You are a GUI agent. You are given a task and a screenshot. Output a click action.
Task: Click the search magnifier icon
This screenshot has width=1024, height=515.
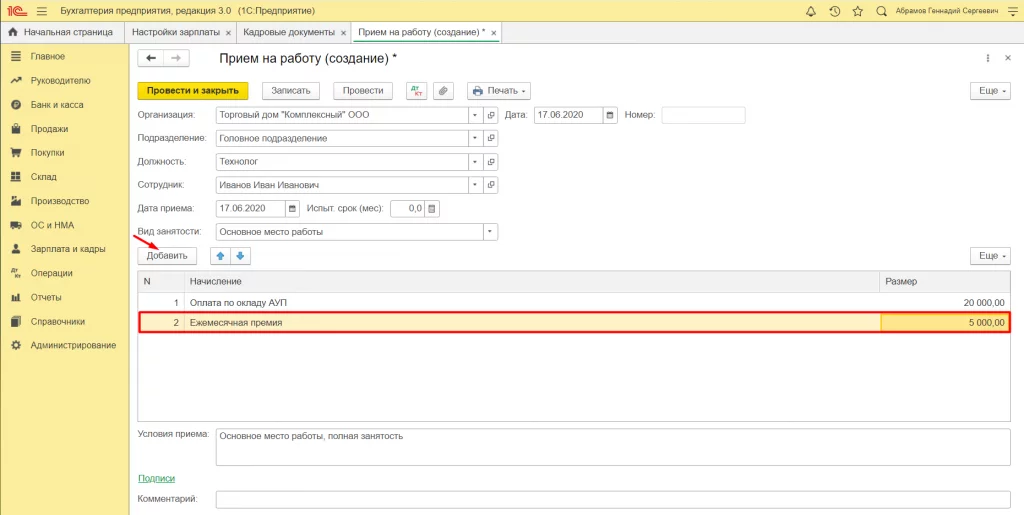(x=881, y=11)
